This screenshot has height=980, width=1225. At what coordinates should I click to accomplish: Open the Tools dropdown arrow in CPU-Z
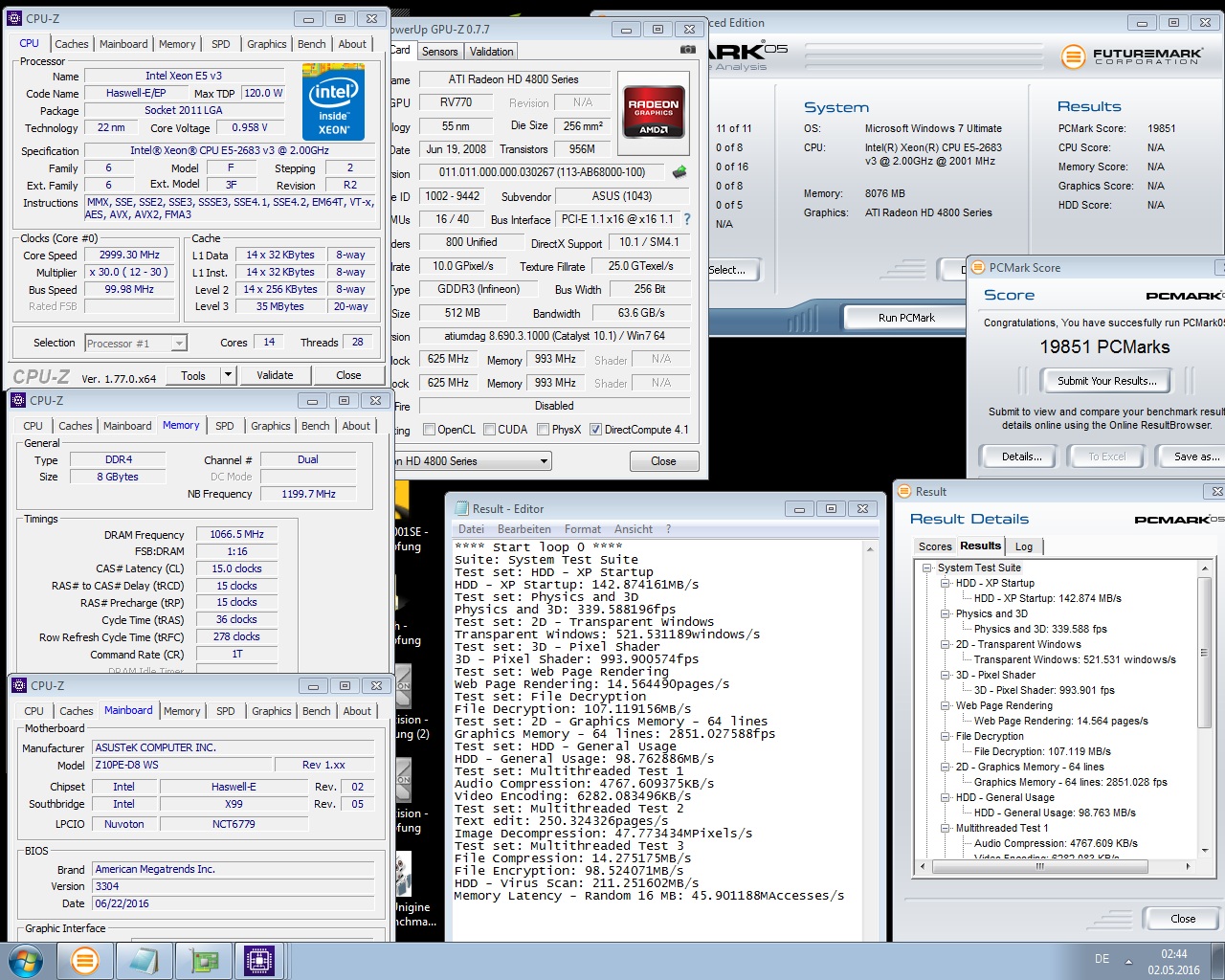tap(228, 375)
